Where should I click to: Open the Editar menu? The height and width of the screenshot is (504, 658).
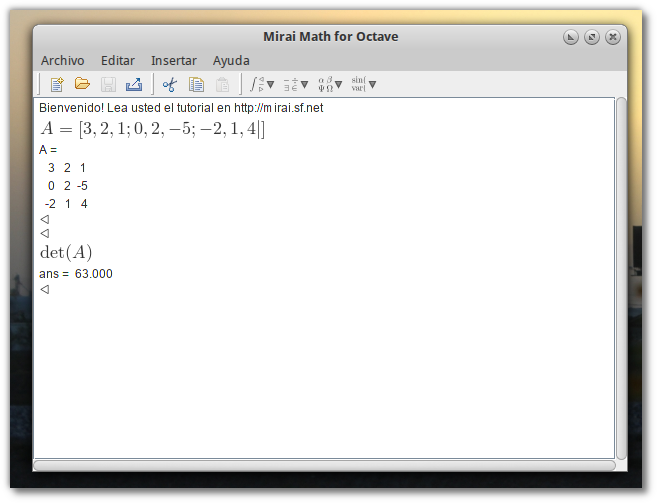[118, 61]
